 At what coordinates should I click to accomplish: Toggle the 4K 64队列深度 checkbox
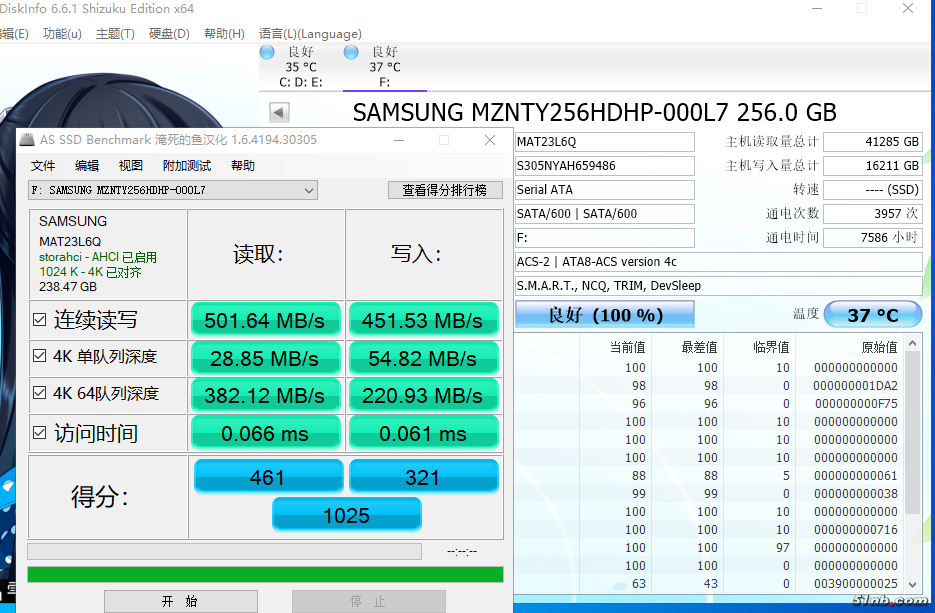pyautogui.click(x=40, y=394)
